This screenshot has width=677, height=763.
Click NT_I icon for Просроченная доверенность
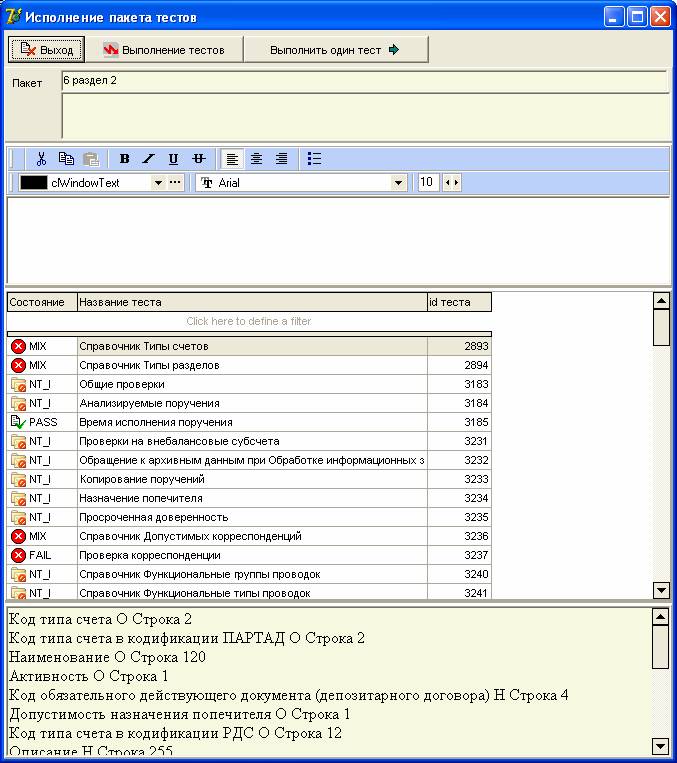[x=18, y=517]
